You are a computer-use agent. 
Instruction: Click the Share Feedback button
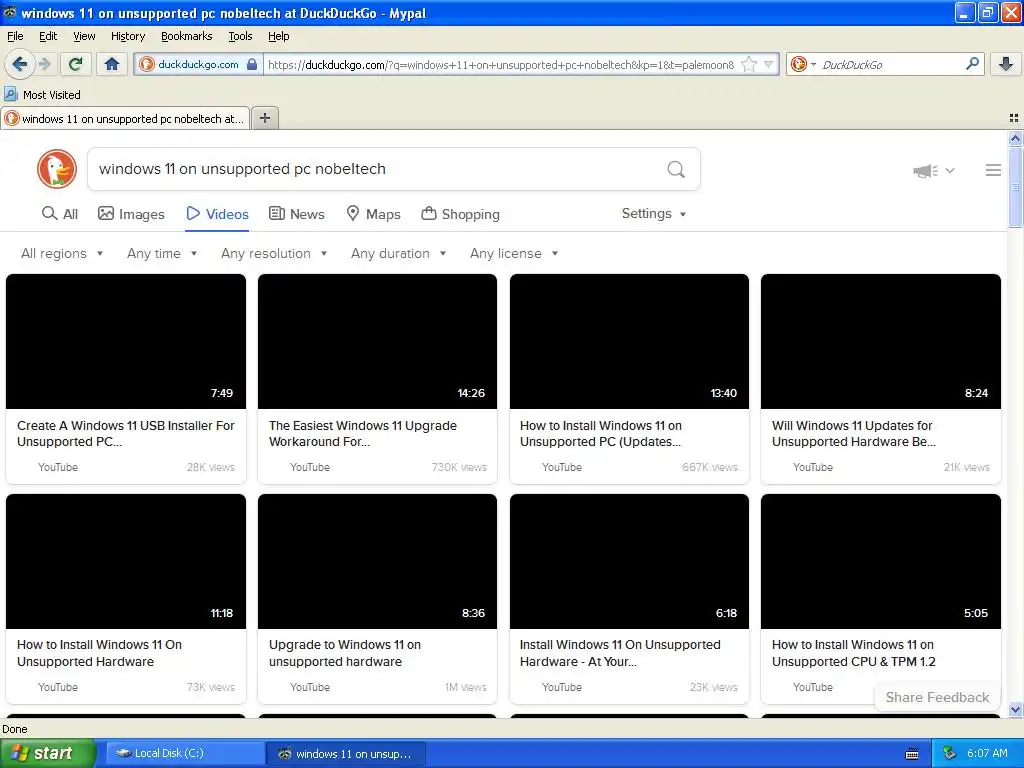pos(937,697)
